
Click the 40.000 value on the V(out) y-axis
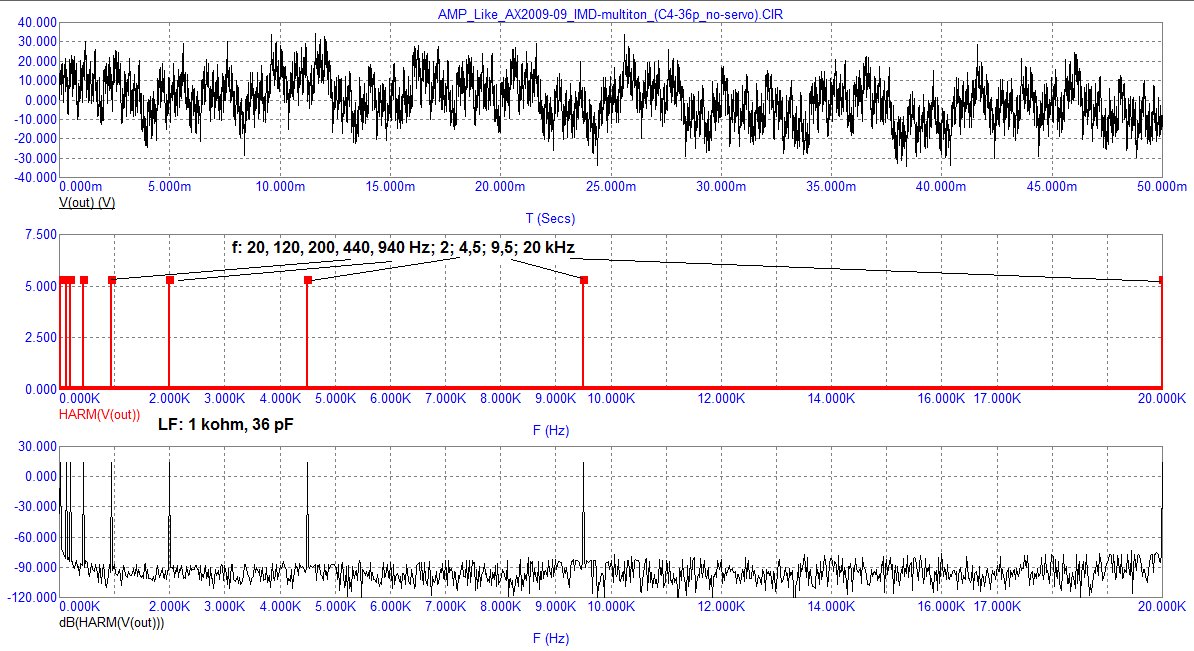37,23
